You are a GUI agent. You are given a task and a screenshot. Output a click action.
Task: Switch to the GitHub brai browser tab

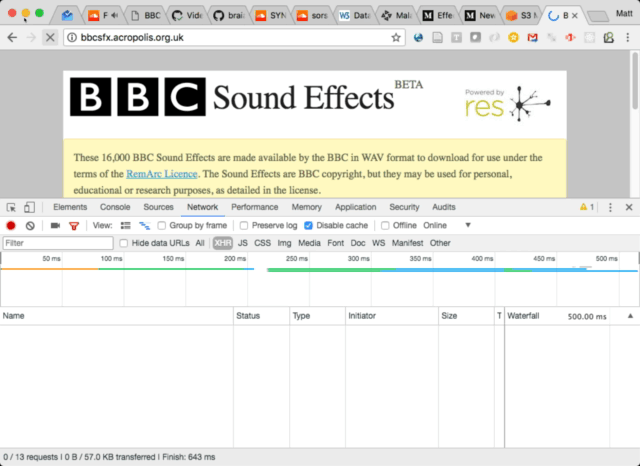(x=230, y=16)
